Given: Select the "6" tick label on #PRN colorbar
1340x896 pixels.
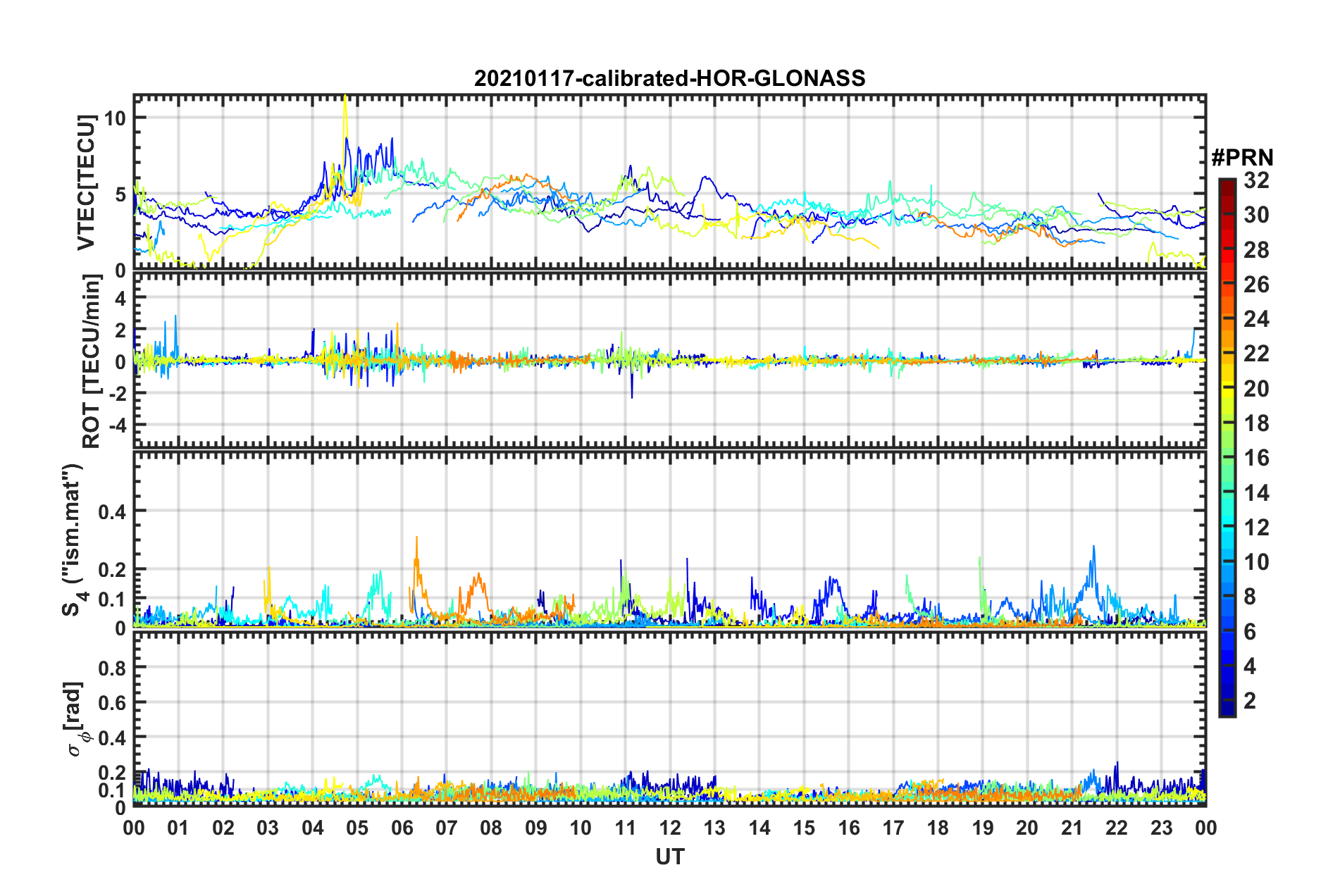Looking at the screenshot, I should click(1250, 632).
